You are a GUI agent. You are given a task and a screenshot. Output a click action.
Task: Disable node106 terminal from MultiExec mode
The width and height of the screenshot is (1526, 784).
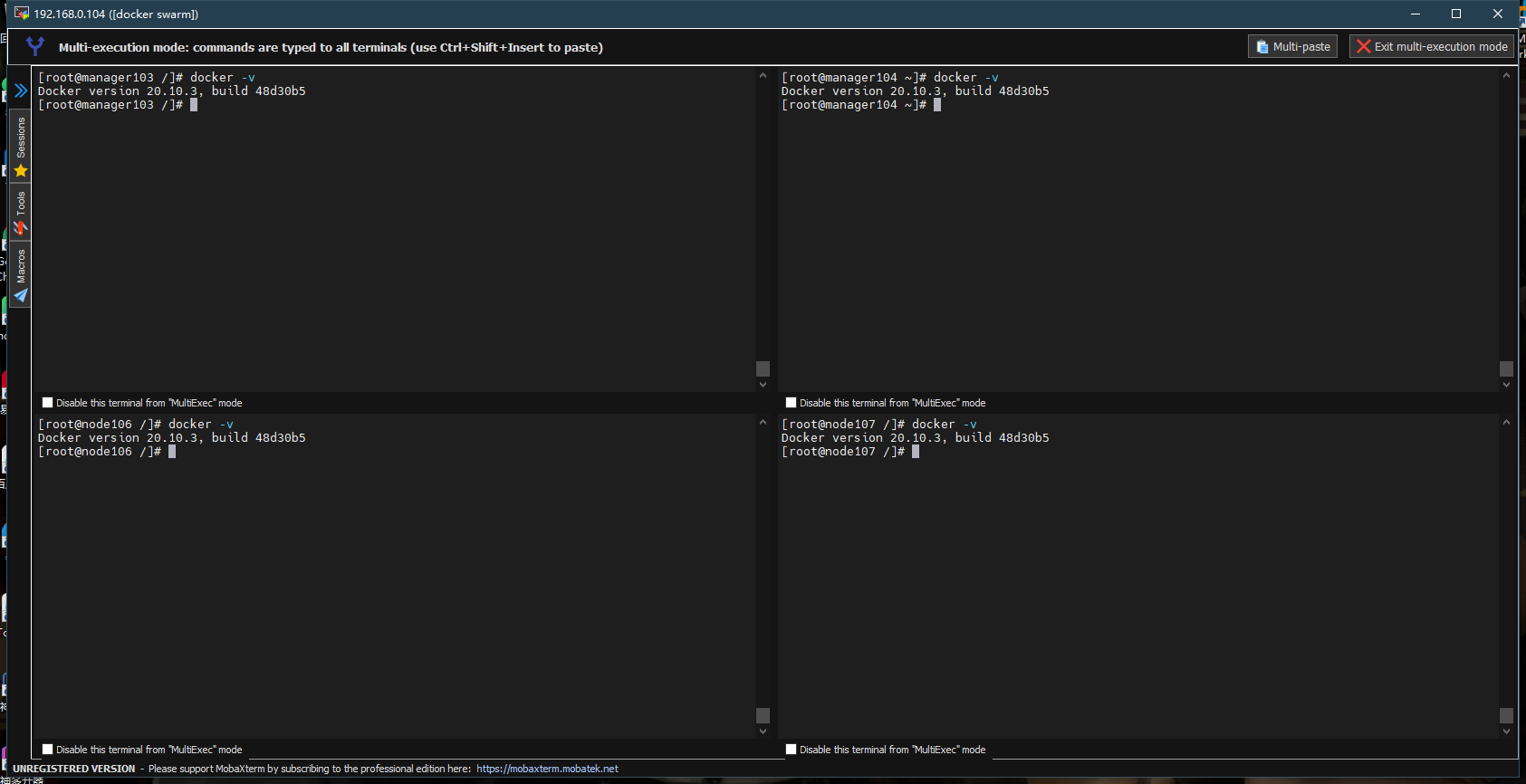tap(48, 750)
